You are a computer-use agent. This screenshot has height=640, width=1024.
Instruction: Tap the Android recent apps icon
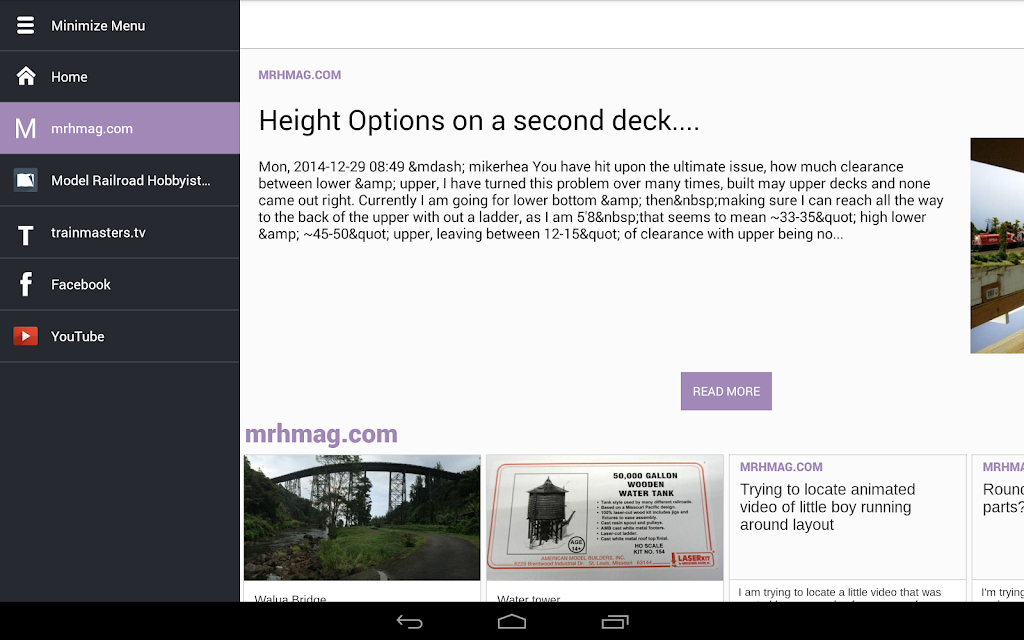(x=615, y=622)
